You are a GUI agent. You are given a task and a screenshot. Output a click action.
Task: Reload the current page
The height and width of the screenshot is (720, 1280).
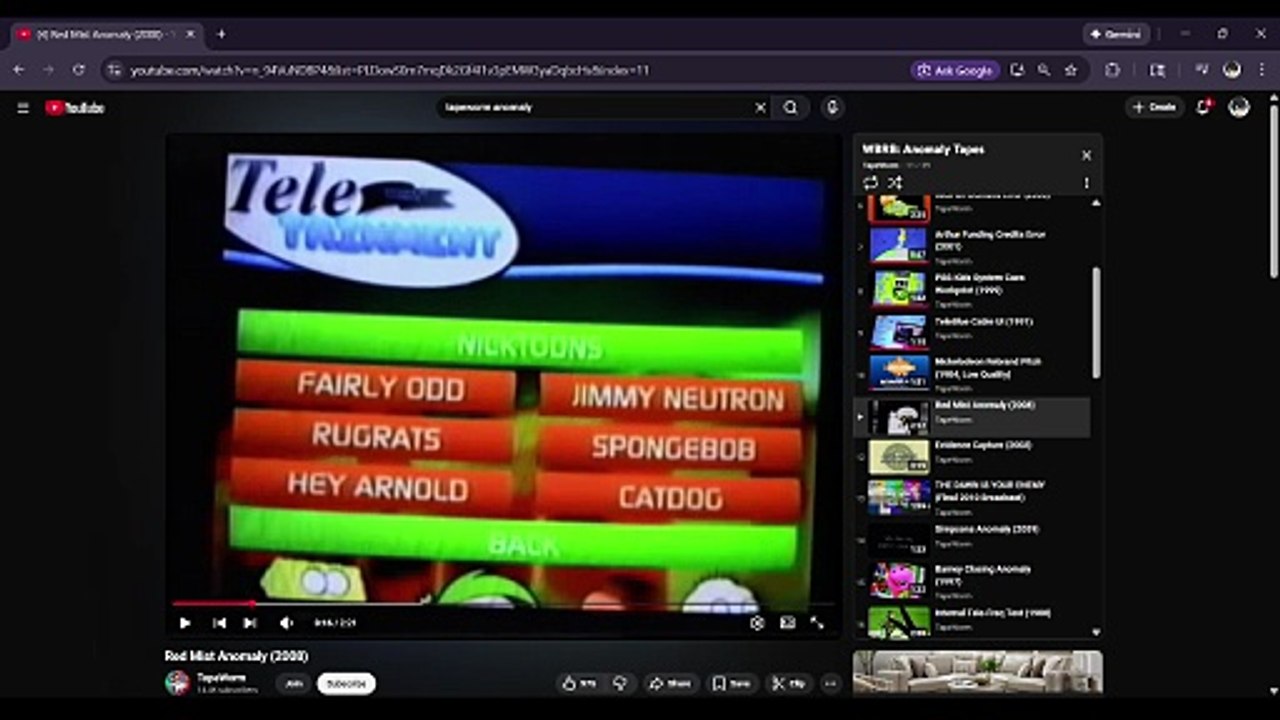(79, 70)
